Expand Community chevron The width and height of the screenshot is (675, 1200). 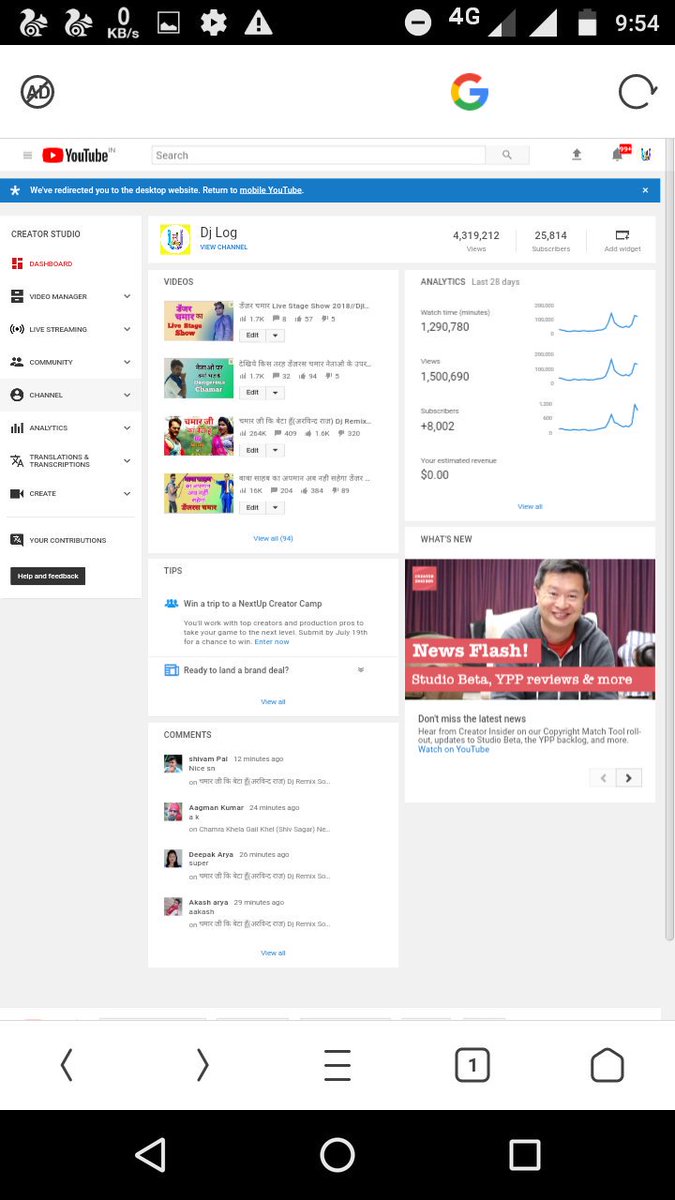tap(127, 362)
